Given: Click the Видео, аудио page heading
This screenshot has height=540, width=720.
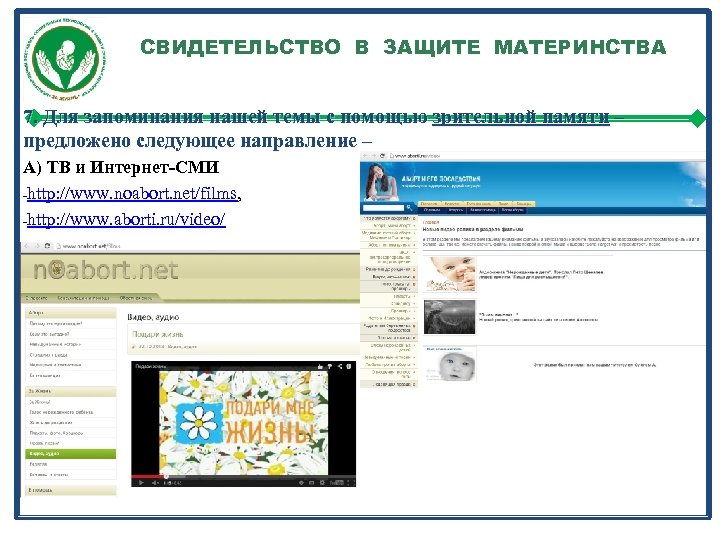Looking at the screenshot, I should click(153, 317).
